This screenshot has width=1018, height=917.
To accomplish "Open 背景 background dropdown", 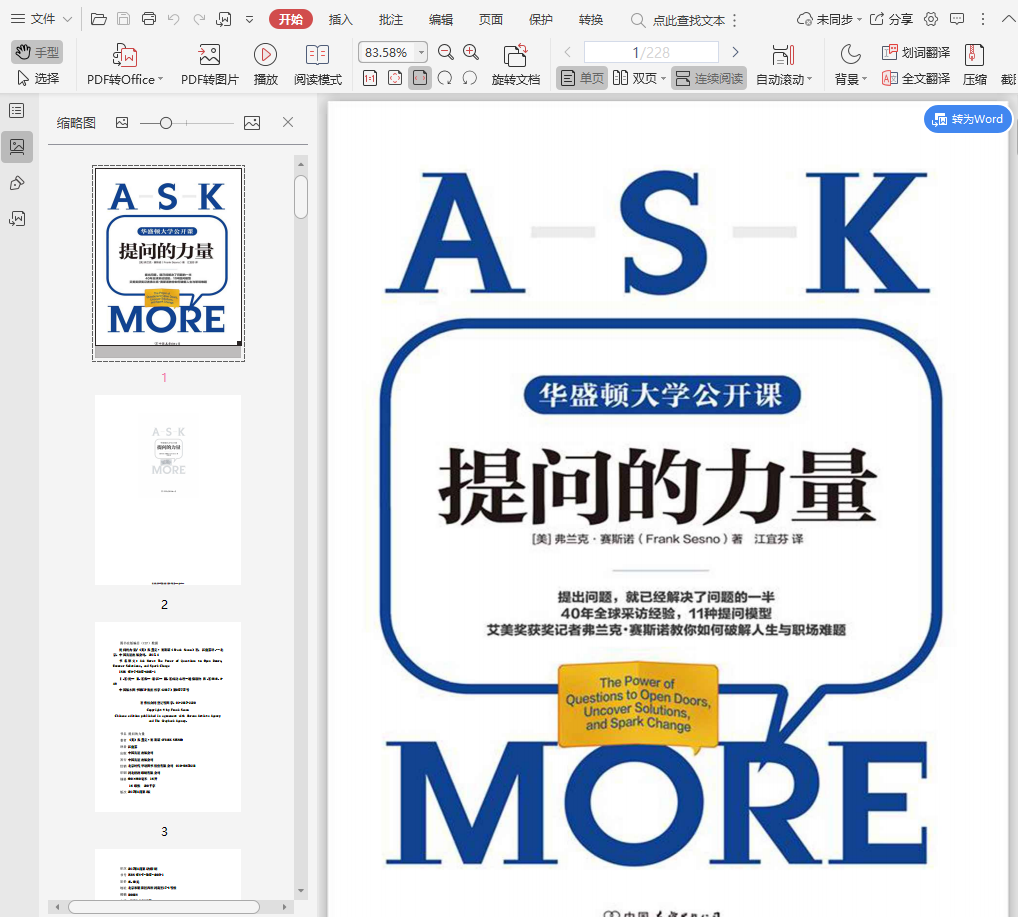I will (850, 64).
